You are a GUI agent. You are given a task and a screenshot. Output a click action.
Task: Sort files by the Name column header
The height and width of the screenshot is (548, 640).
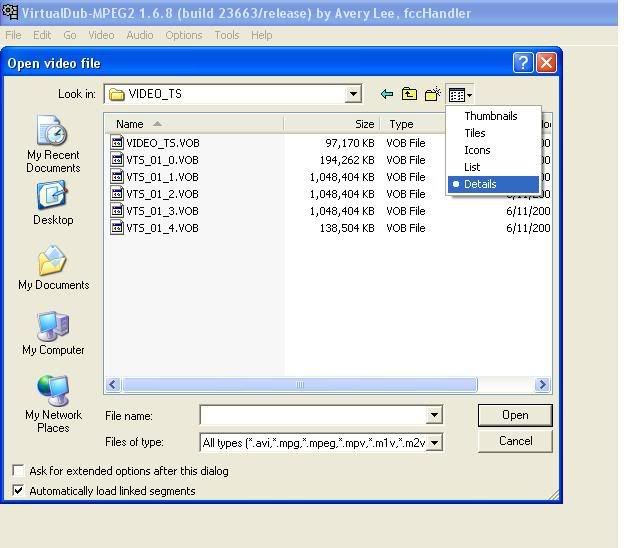click(x=194, y=124)
